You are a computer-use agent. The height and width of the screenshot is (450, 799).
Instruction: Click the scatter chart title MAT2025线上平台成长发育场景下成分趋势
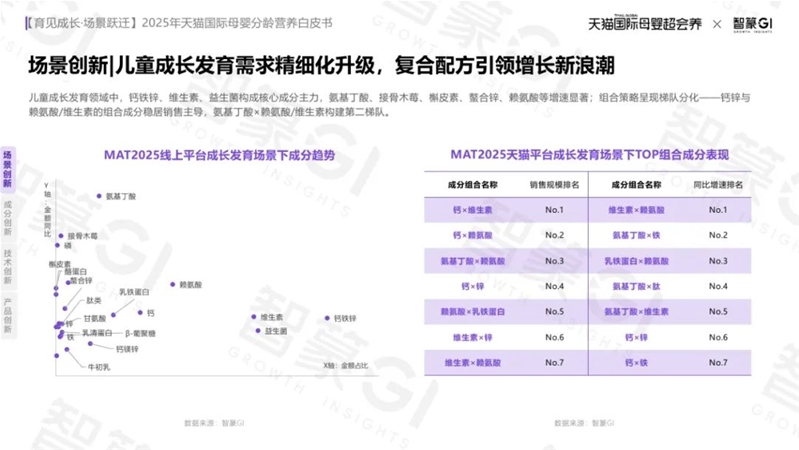(x=219, y=155)
